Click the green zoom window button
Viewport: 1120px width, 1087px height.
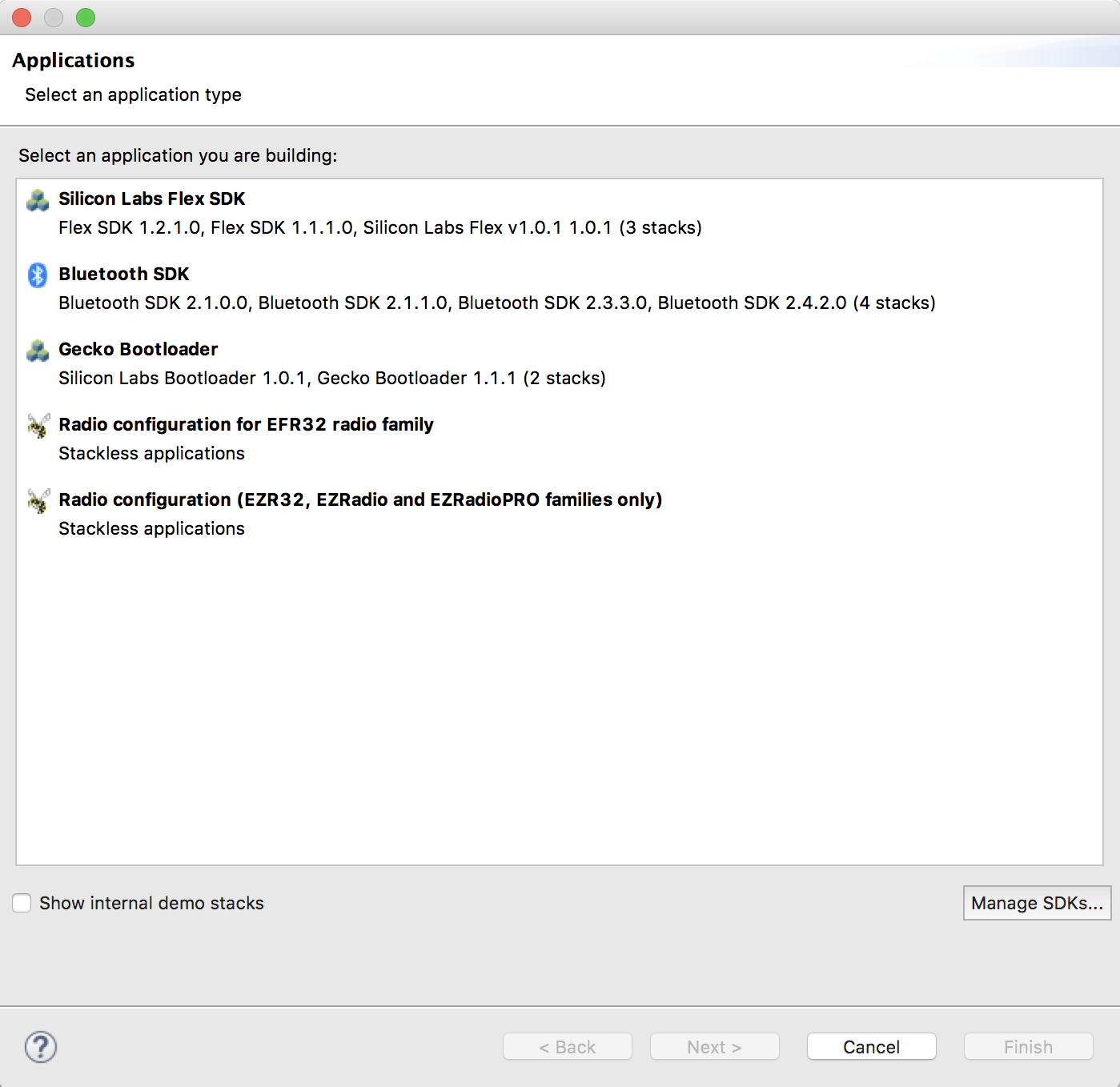click(x=86, y=18)
